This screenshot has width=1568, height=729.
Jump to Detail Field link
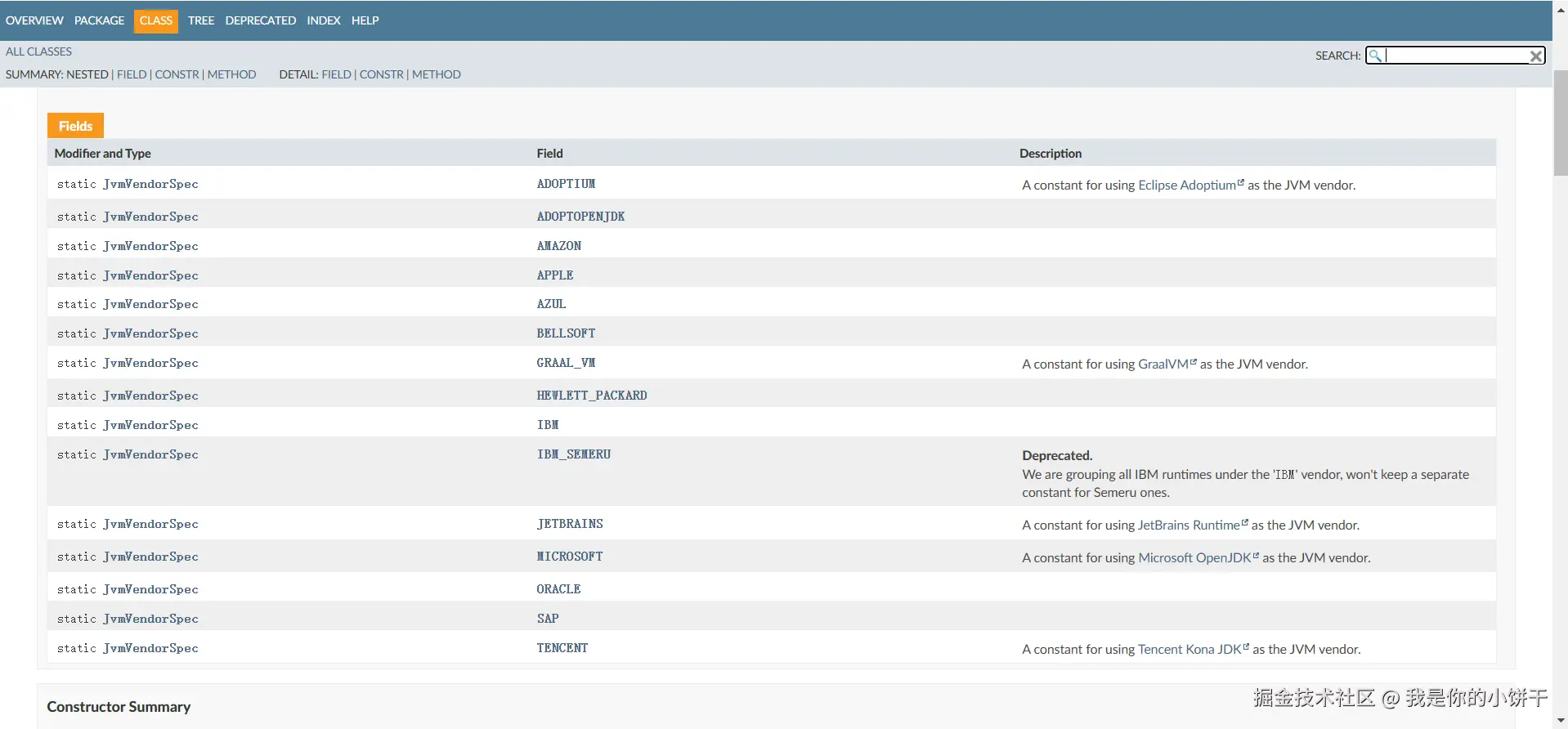(336, 74)
